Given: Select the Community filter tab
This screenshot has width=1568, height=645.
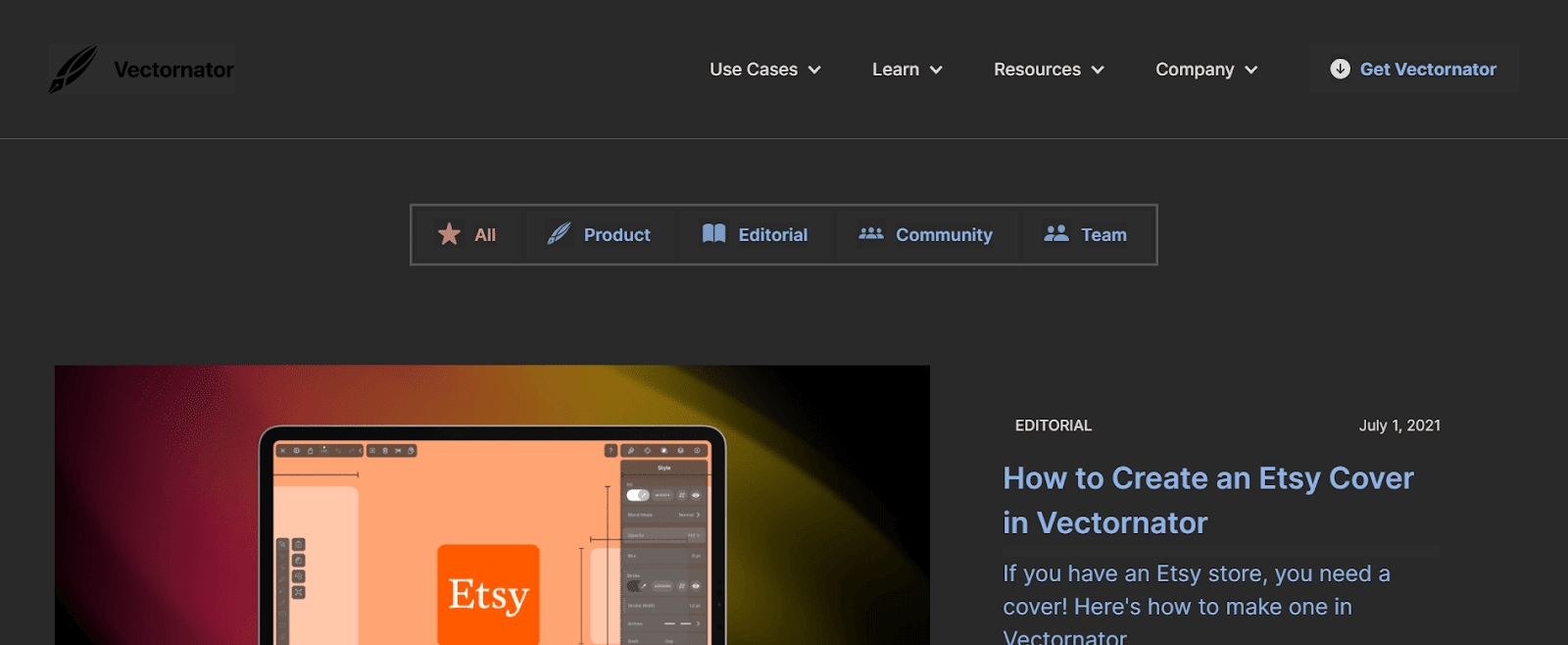Looking at the screenshot, I should 925,234.
